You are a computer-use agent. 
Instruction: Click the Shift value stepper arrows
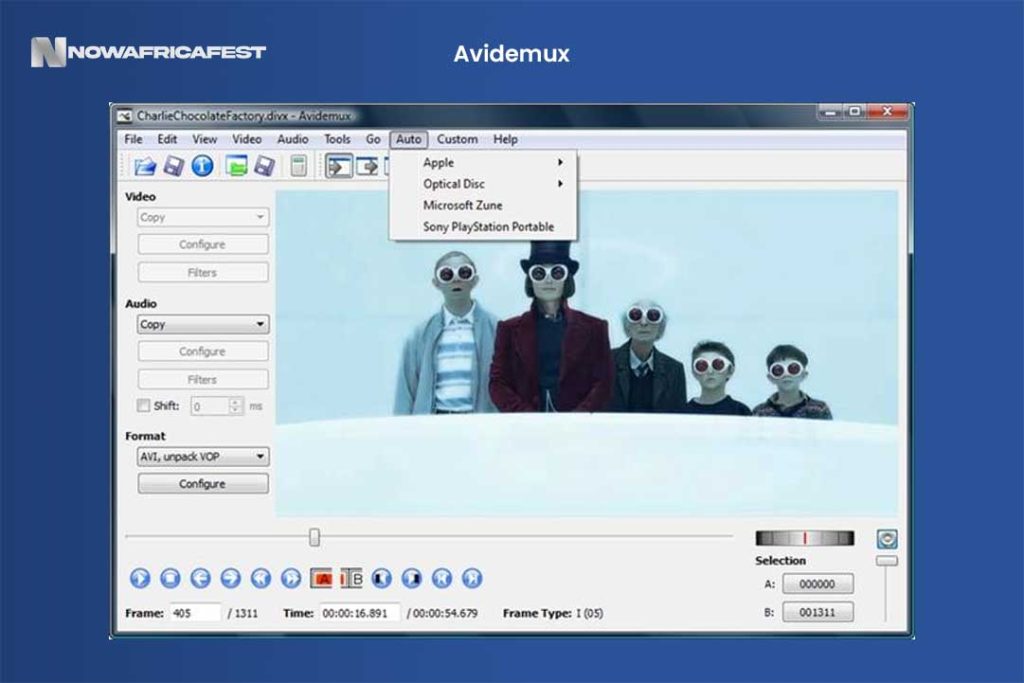coord(235,406)
